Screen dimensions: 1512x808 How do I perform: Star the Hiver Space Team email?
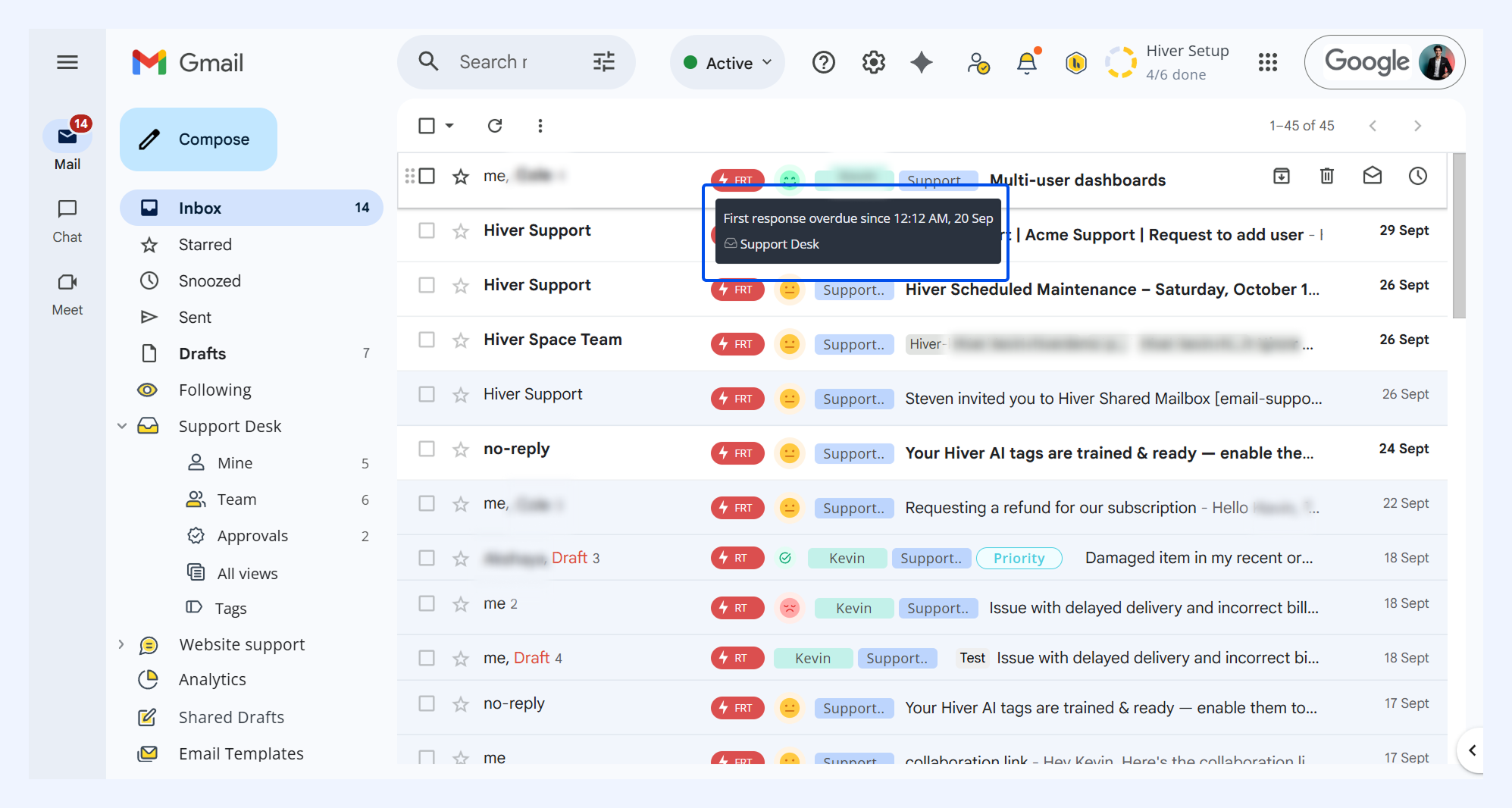tap(461, 340)
